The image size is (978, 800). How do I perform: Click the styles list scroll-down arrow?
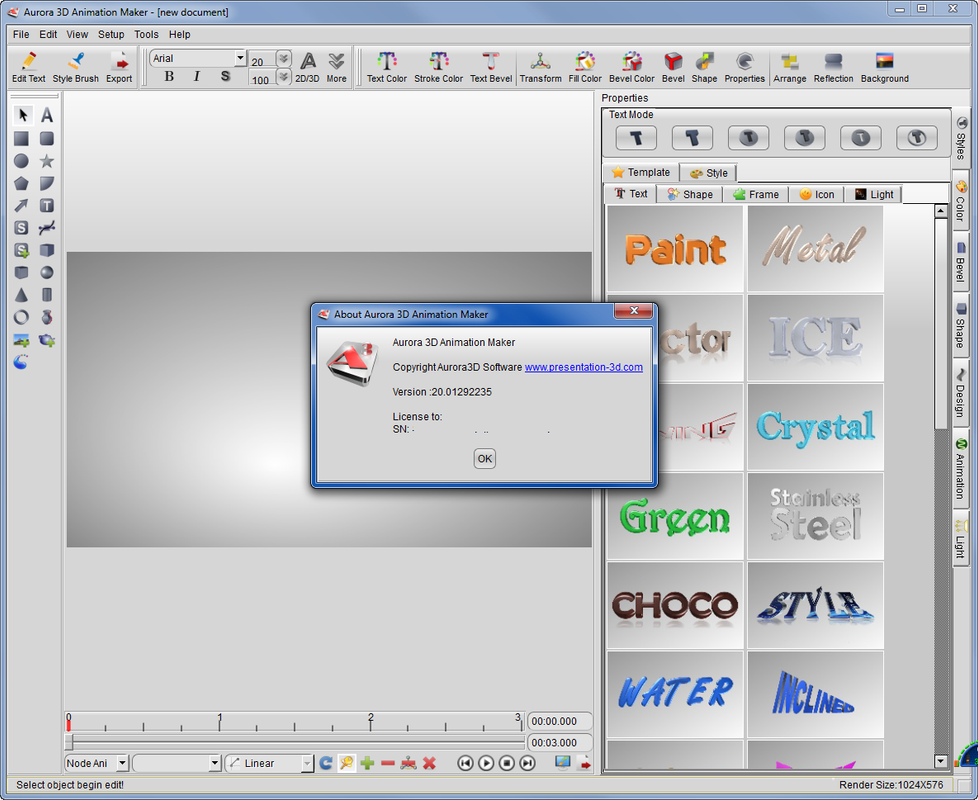pos(941,761)
